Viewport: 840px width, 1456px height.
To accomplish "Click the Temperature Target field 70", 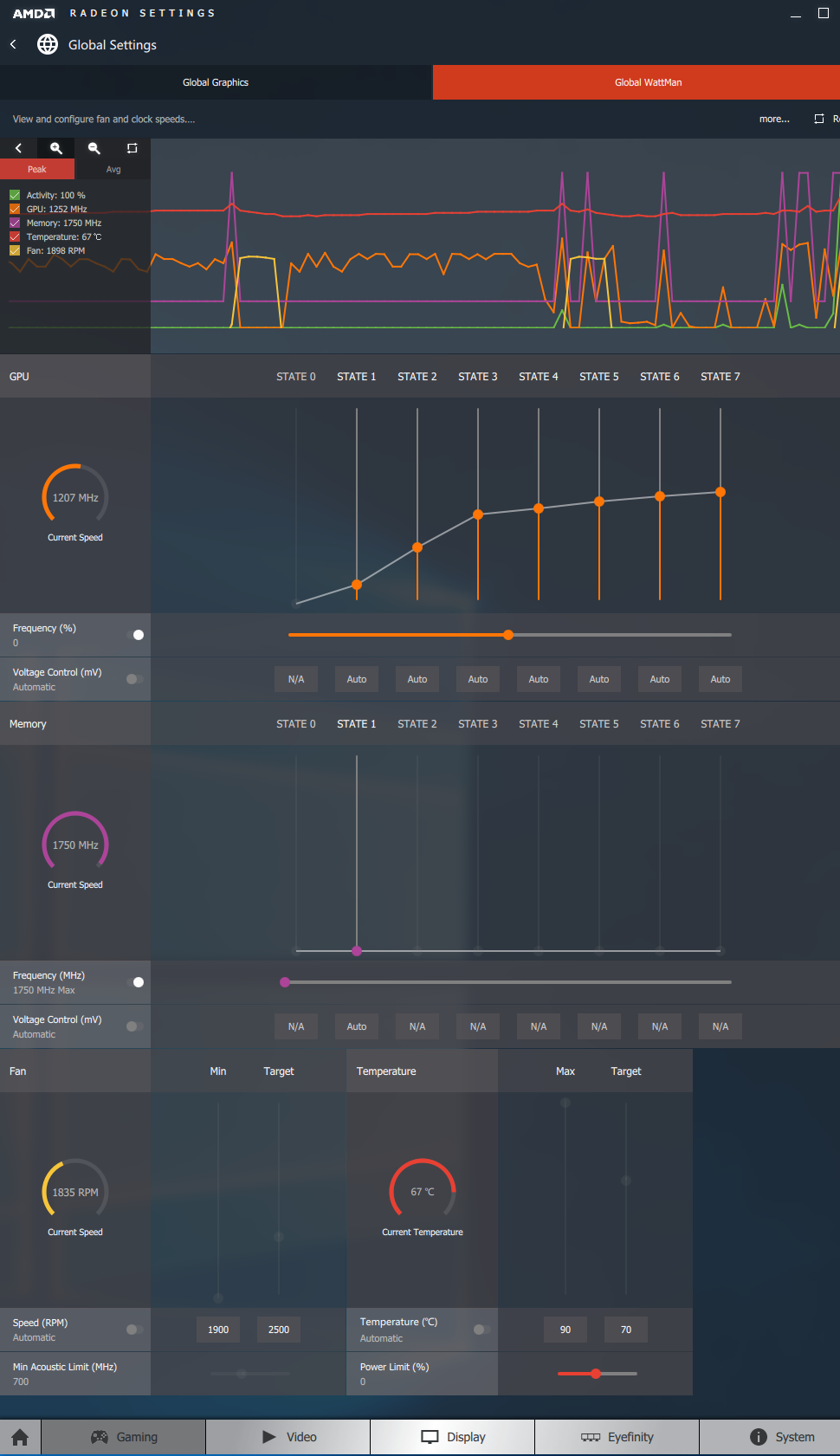I will [626, 1330].
